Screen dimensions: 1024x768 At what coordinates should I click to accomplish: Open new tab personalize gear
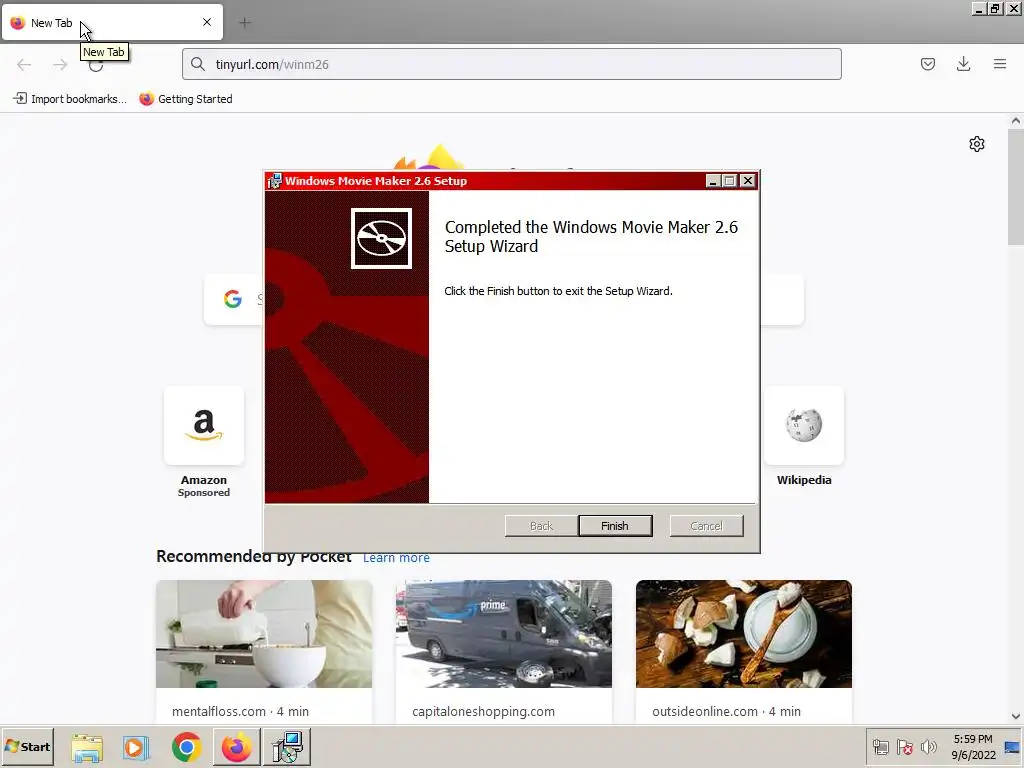tap(977, 144)
